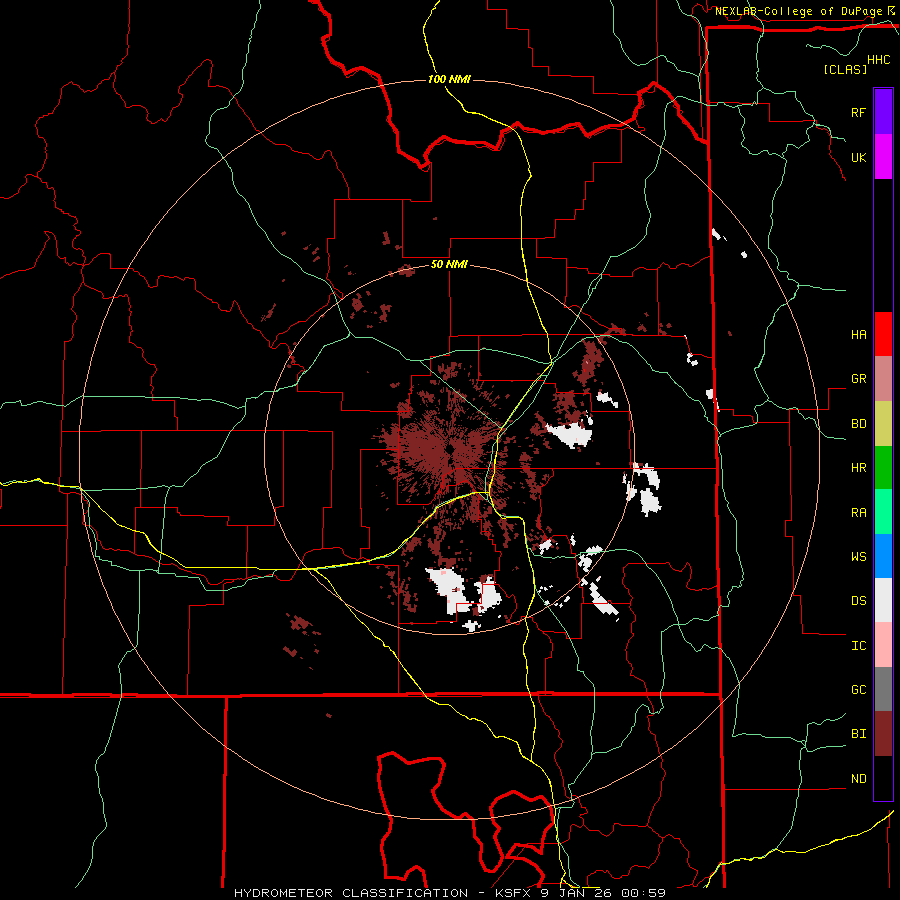Click the WS blue legend swatch

(x=883, y=556)
